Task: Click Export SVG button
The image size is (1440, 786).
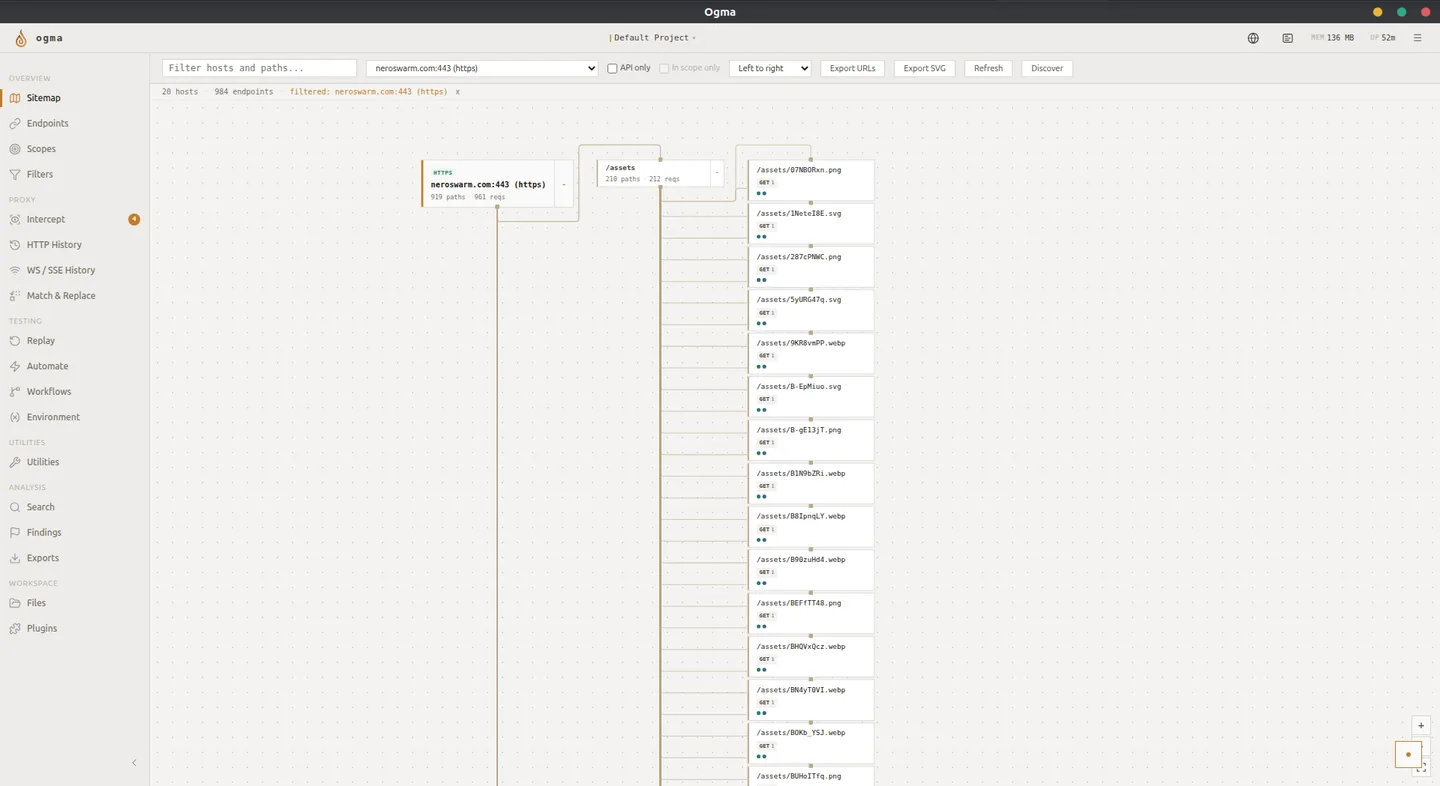Action: click(924, 68)
